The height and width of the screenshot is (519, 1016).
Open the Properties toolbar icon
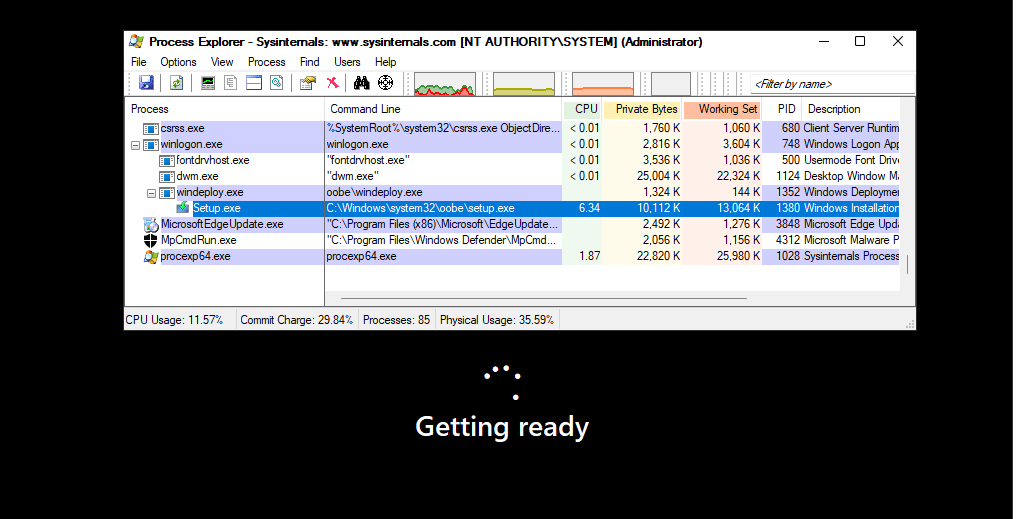coord(308,83)
